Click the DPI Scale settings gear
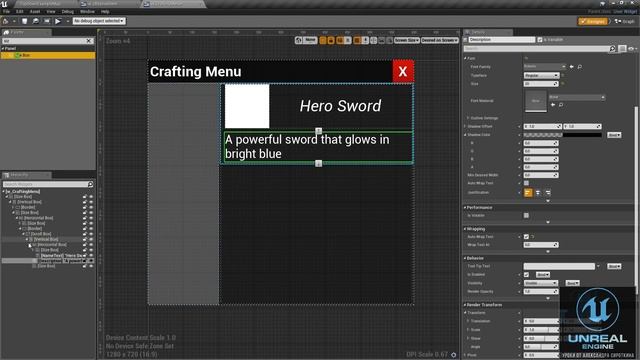Screen dimensions: 640x360 point(453,355)
